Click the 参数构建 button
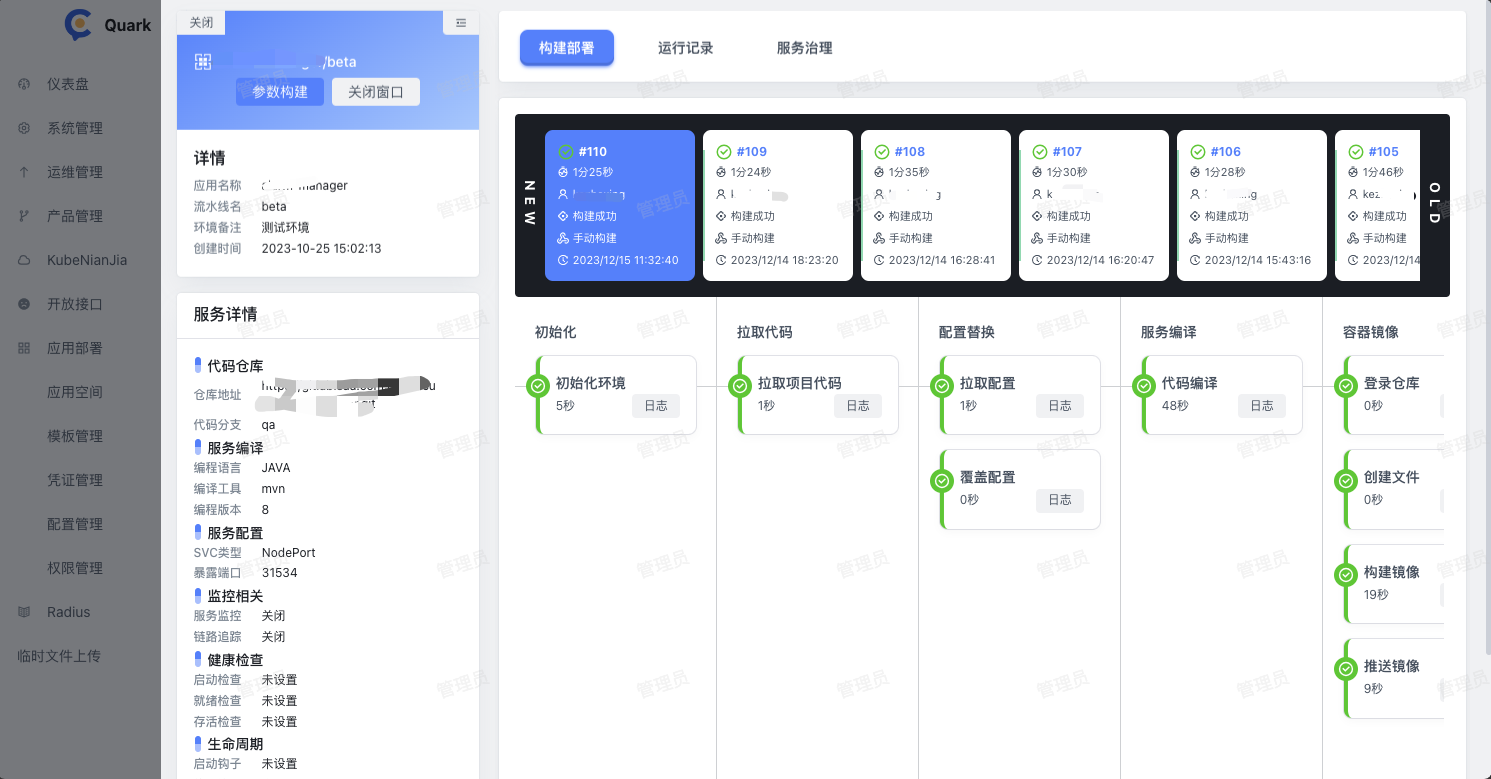This screenshot has height=779, width=1491. coord(280,92)
